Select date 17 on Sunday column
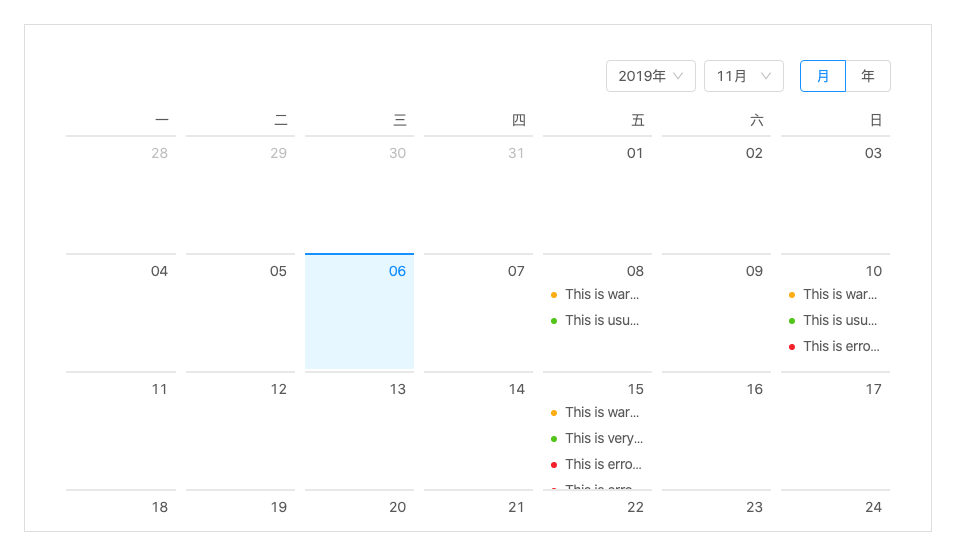The image size is (956, 556). [873, 389]
